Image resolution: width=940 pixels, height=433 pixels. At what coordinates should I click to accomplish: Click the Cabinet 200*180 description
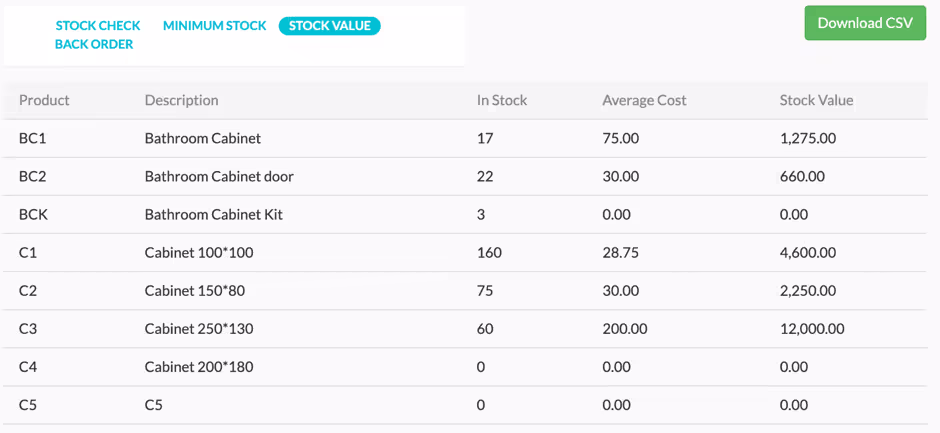point(199,367)
